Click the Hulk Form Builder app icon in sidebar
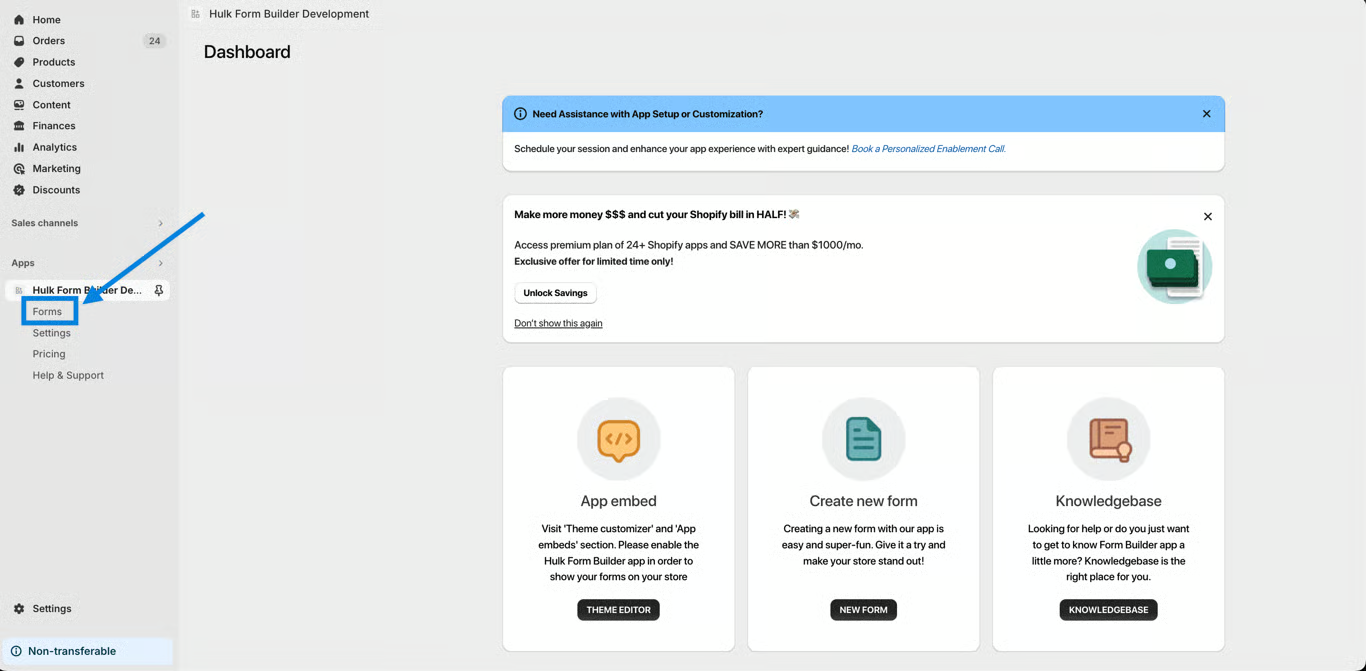 coord(19,290)
